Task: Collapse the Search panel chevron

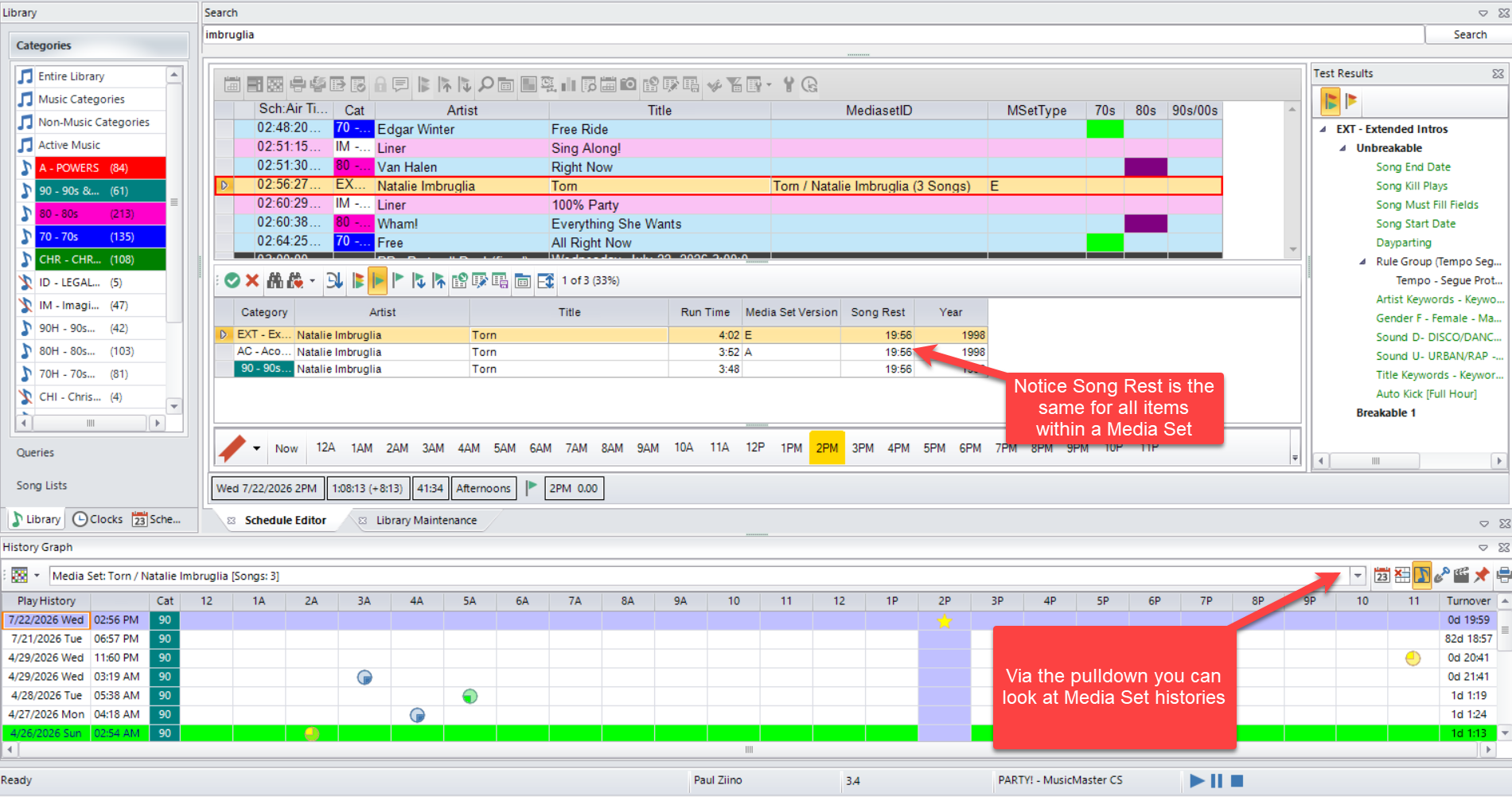Action: (1483, 13)
